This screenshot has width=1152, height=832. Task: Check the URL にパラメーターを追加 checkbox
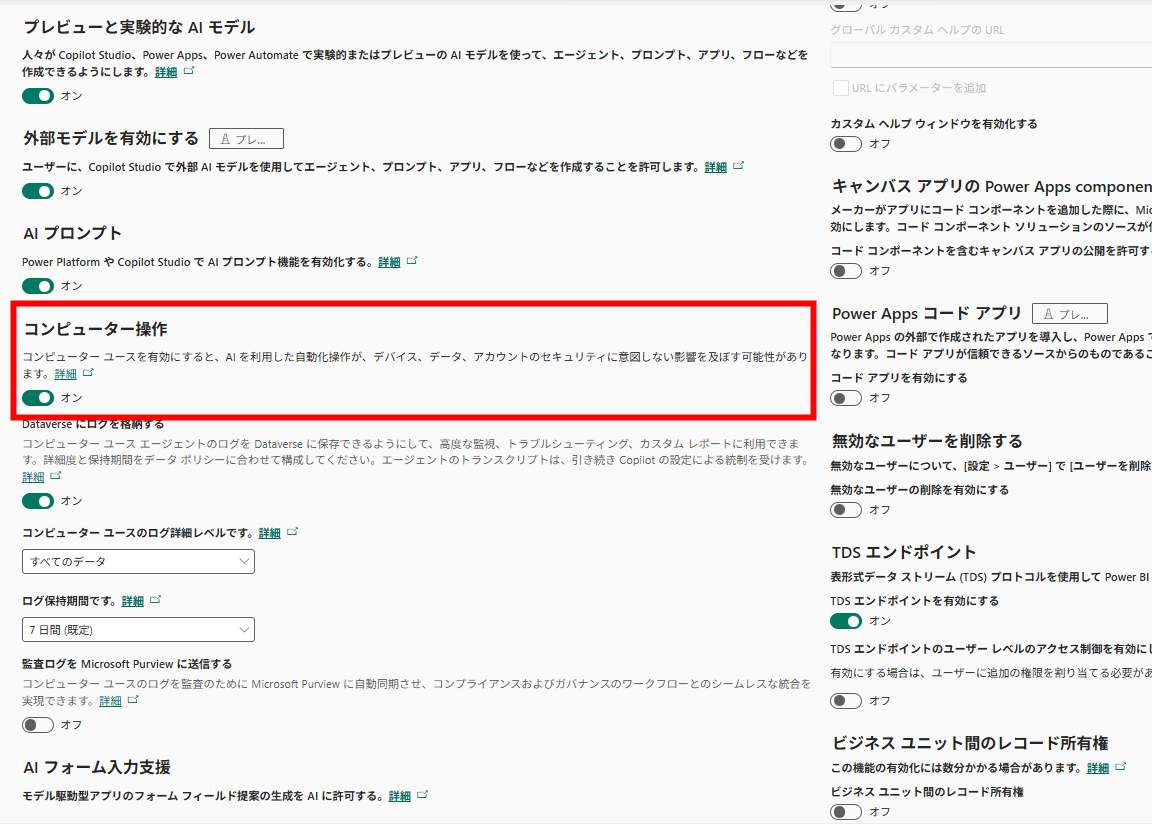tap(840, 88)
